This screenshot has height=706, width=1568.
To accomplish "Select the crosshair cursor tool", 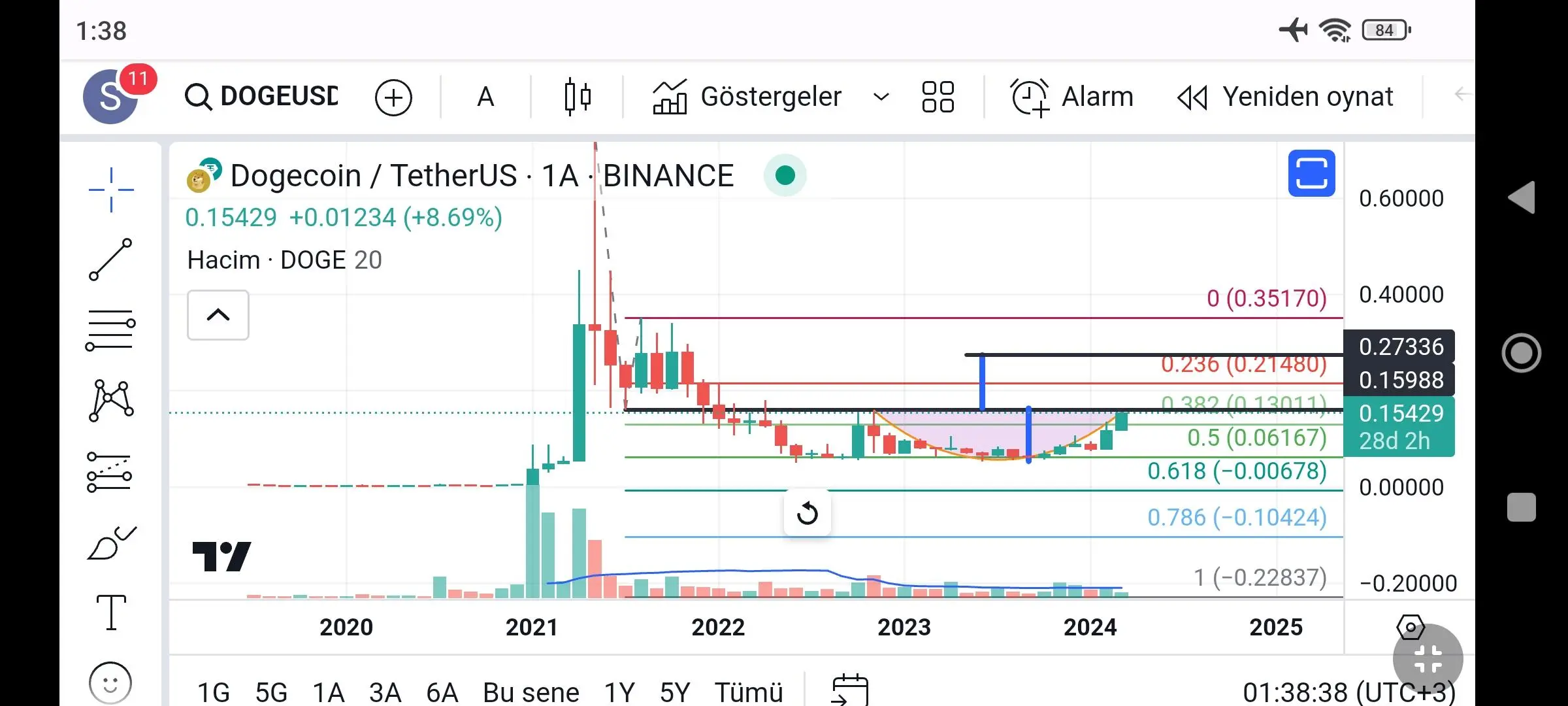I will 111,190.
